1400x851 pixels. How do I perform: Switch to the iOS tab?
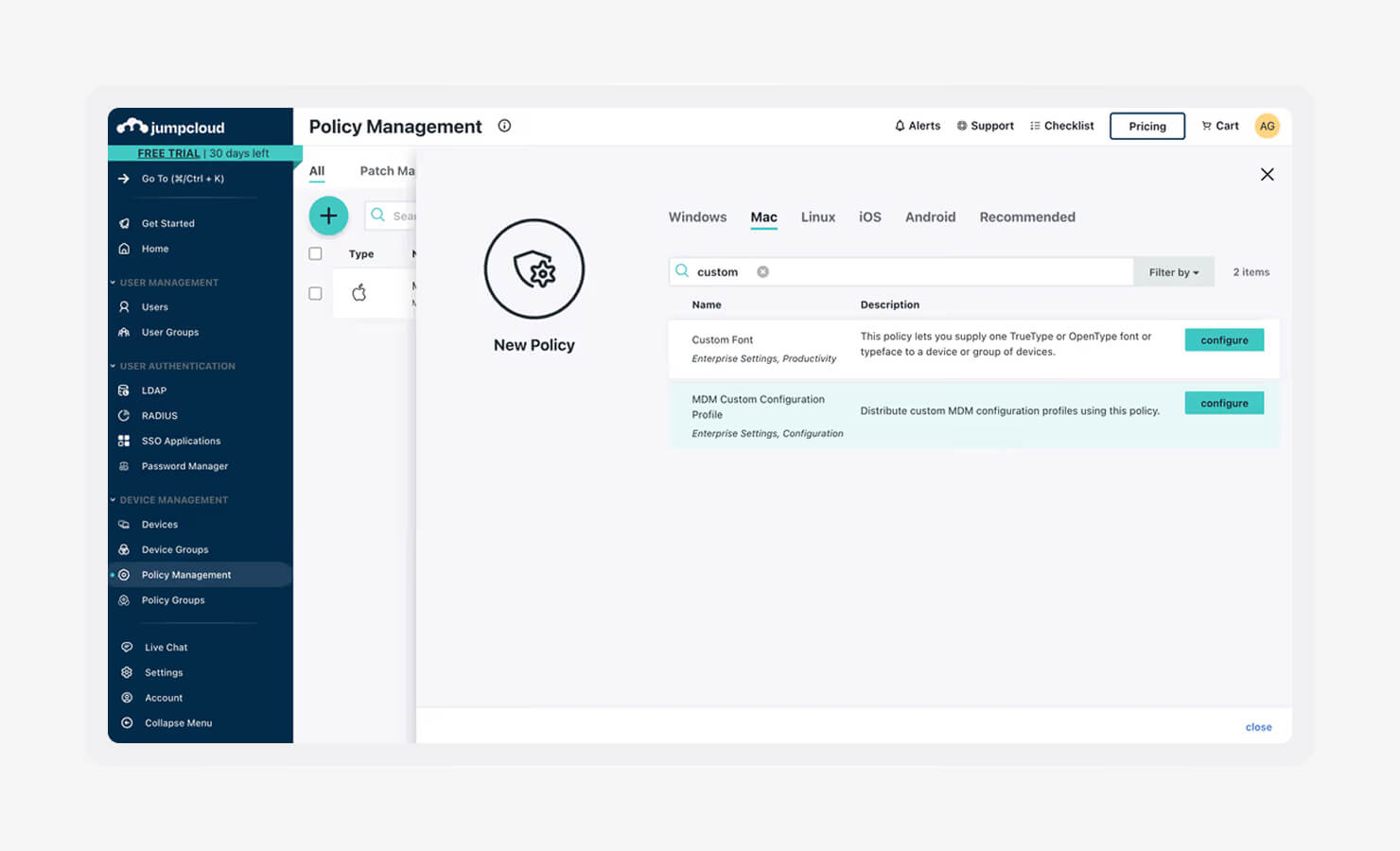870,217
